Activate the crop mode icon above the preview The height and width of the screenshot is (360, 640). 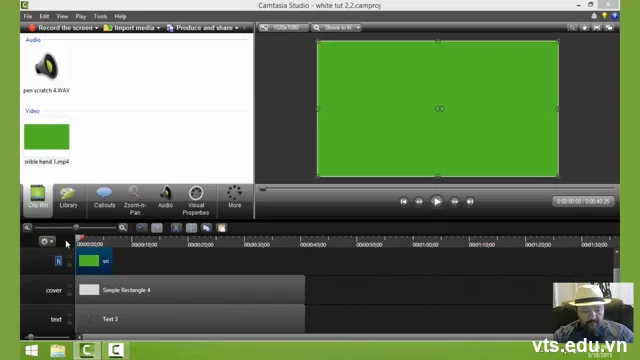pyautogui.click(x=572, y=28)
